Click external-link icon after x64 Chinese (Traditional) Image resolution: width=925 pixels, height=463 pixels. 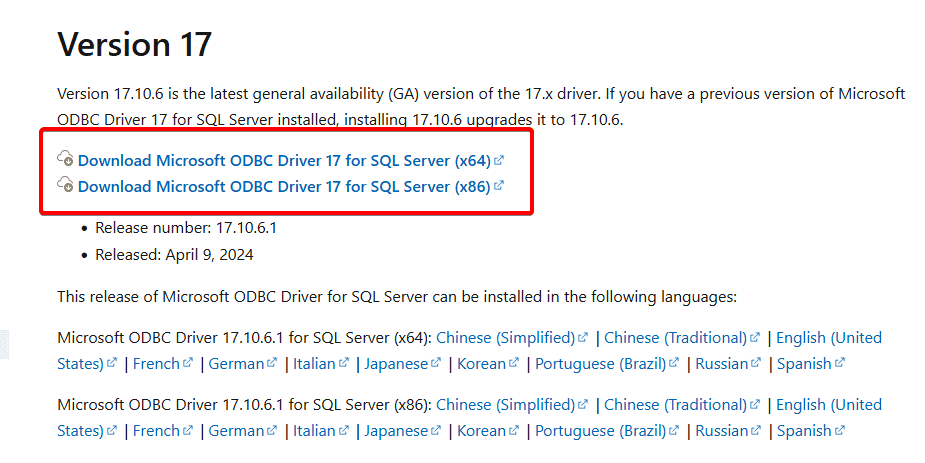coord(755,338)
